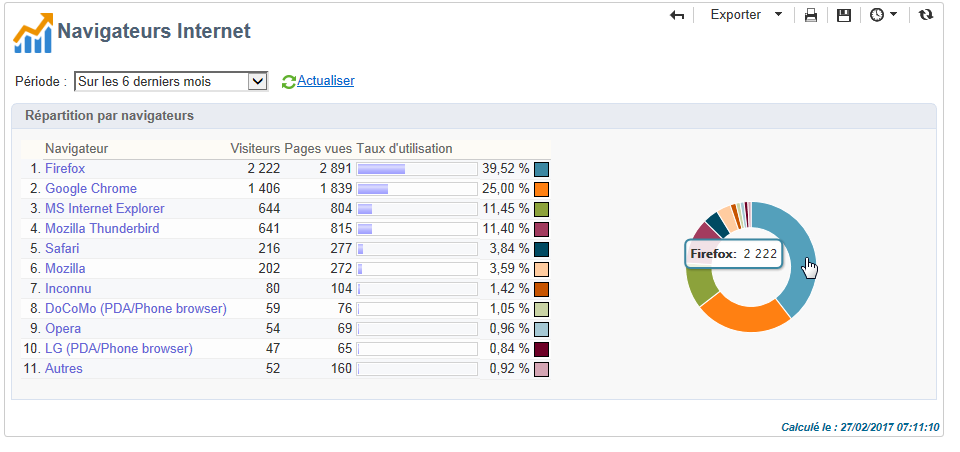This screenshot has height=452, width=960.
Task: Click the Mozilla Thunderbird magenta swatch
Action: [541, 229]
